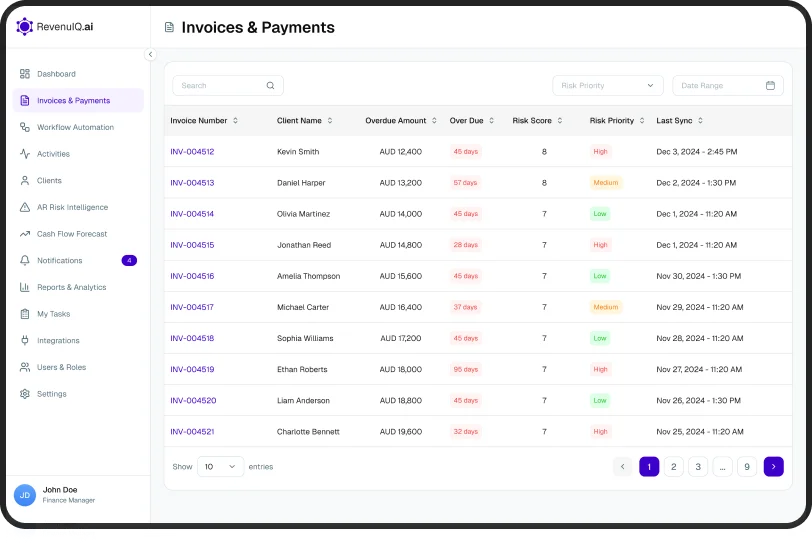
Task: Click the Settings gear icon
Action: (25, 394)
